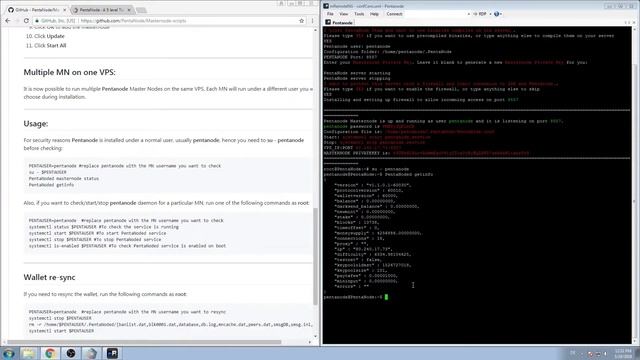Viewport: 640px width, 360px height.
Task: Close the second PentaNode browser tab
Action: click(x=129, y=10)
